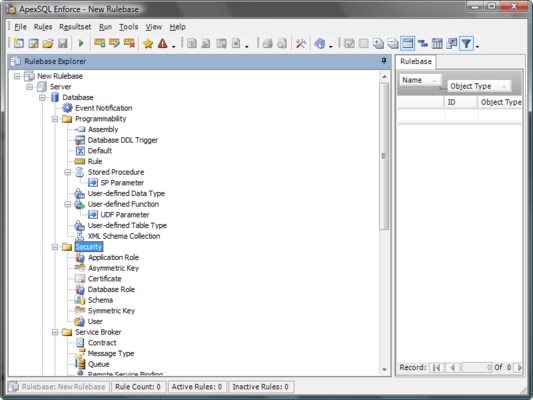Viewport: 533px width, 400px height.
Task: Select the Queue tree item
Action: click(x=99, y=364)
